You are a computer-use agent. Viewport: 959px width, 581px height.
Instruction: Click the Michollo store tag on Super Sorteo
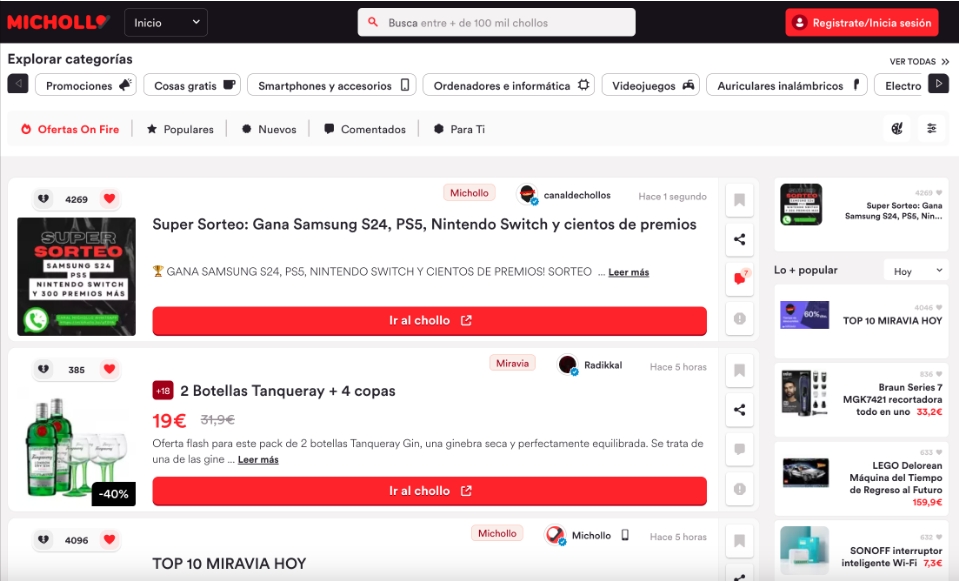tap(469, 193)
